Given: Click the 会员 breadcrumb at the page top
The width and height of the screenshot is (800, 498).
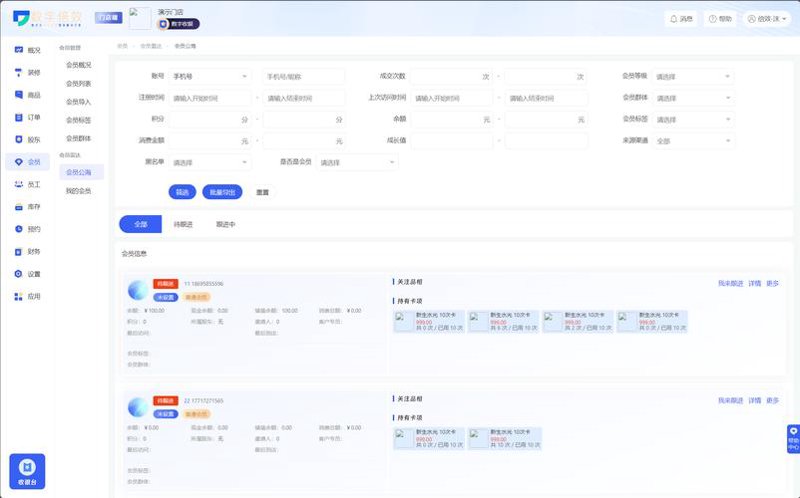Looking at the screenshot, I should tap(122, 46).
